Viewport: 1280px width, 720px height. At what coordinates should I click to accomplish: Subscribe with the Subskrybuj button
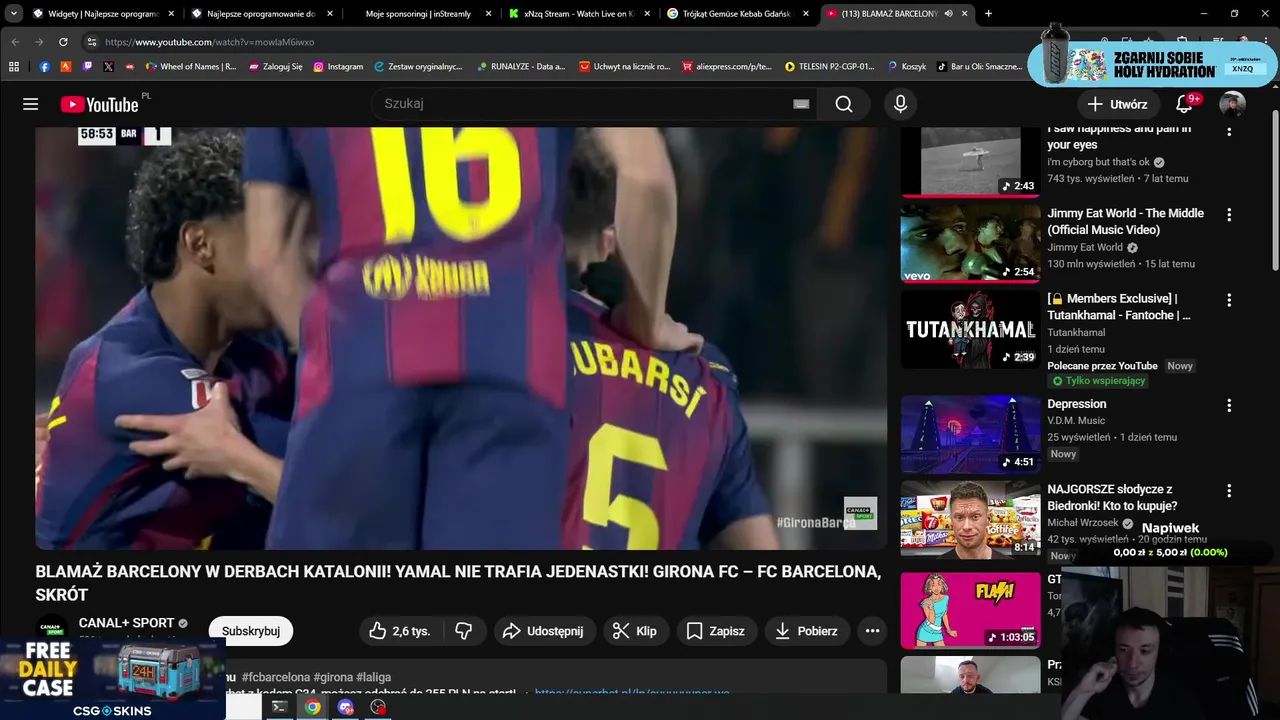[251, 631]
